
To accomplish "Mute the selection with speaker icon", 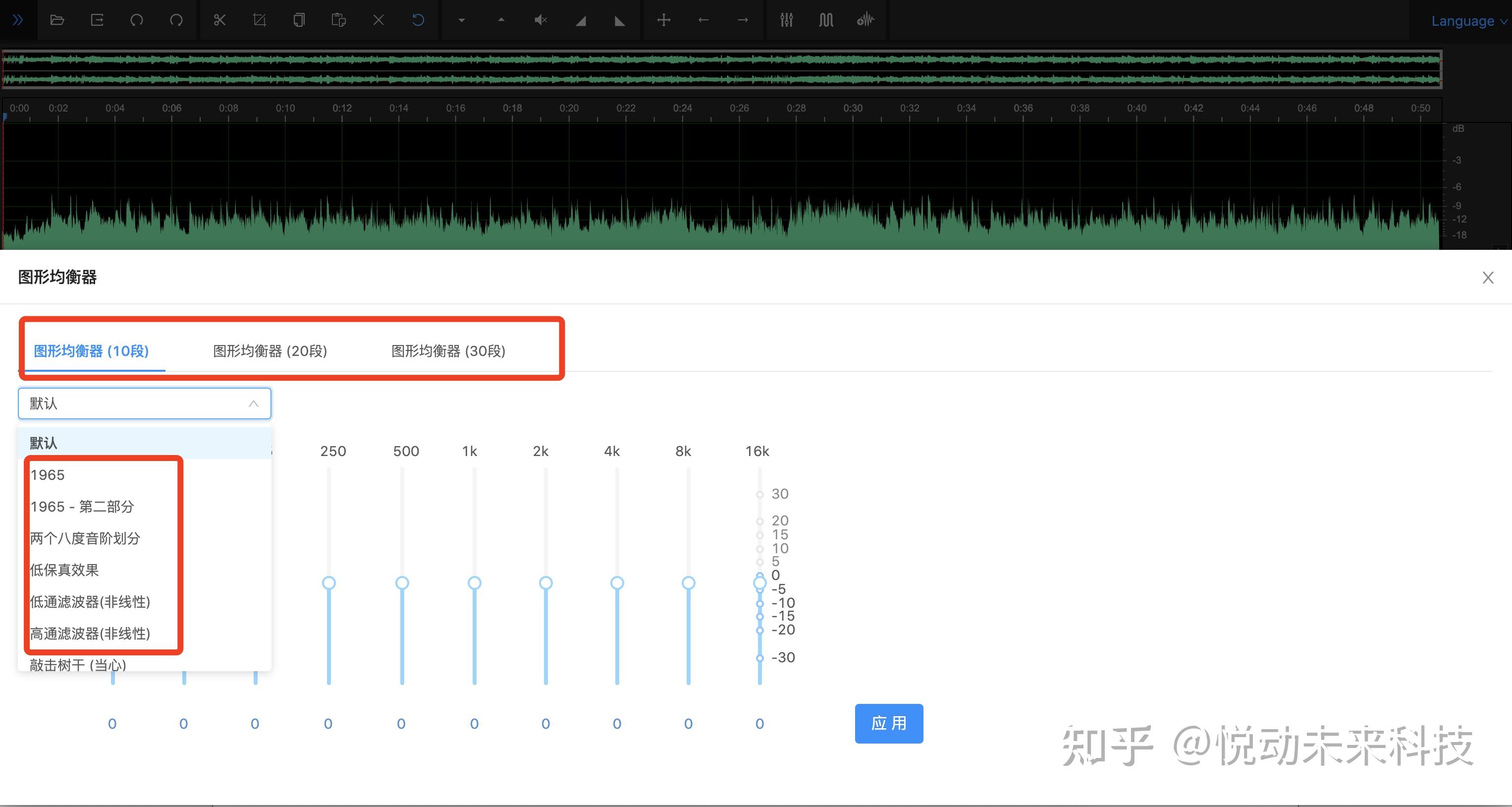I will pyautogui.click(x=540, y=20).
